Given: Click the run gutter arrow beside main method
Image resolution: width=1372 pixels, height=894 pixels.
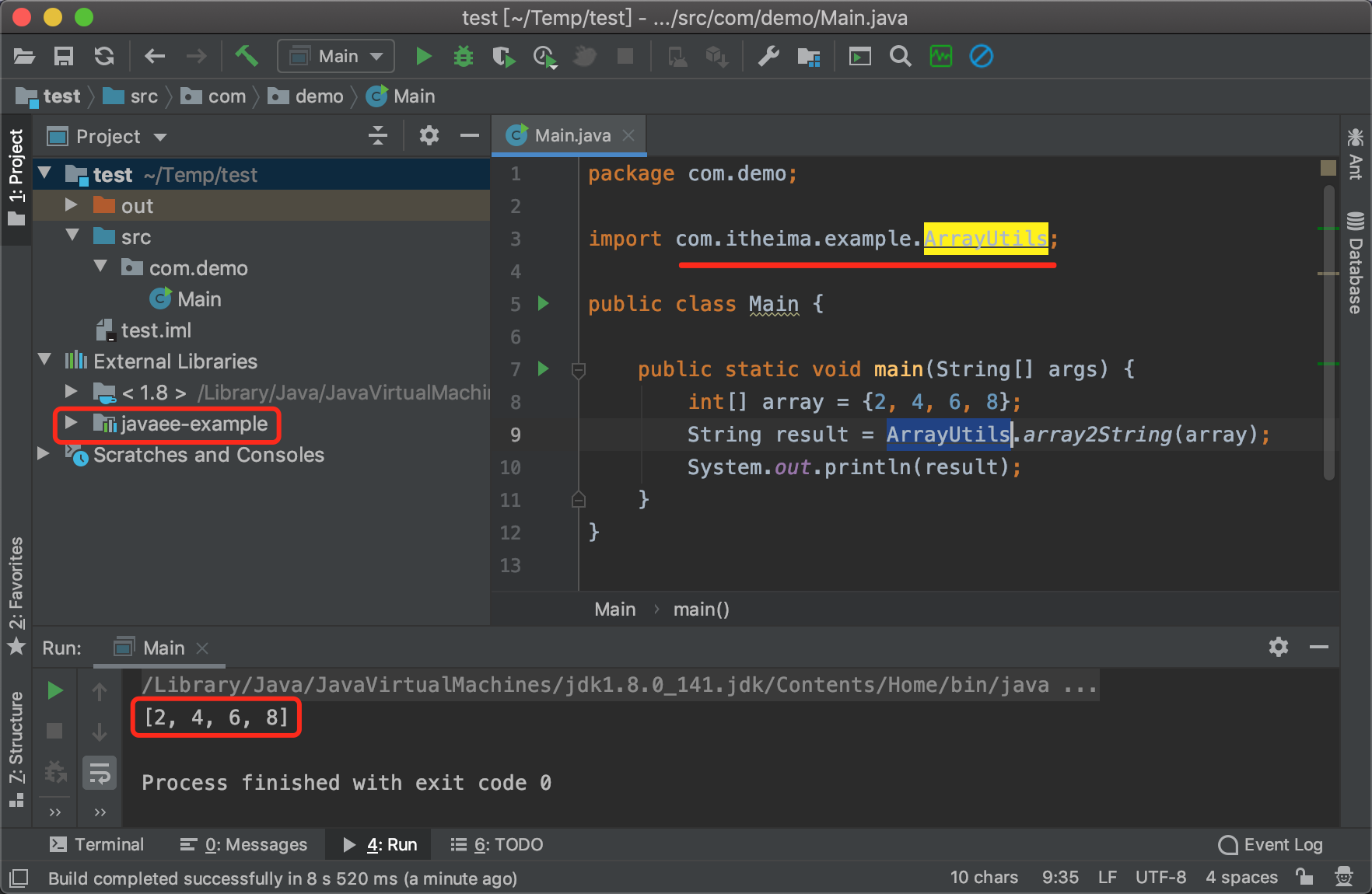Looking at the screenshot, I should (x=544, y=368).
